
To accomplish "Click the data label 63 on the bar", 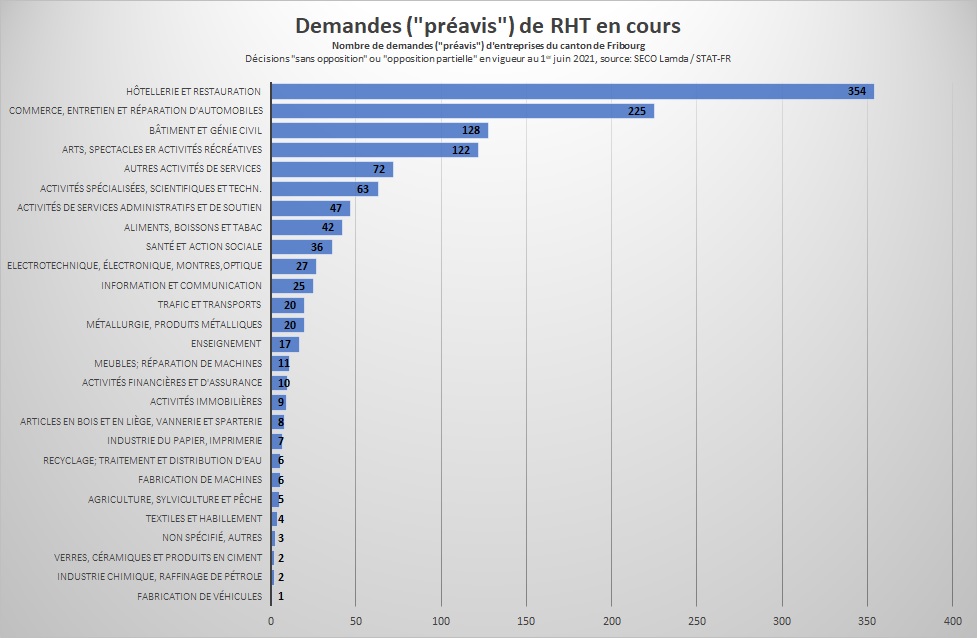I will pos(363,189).
